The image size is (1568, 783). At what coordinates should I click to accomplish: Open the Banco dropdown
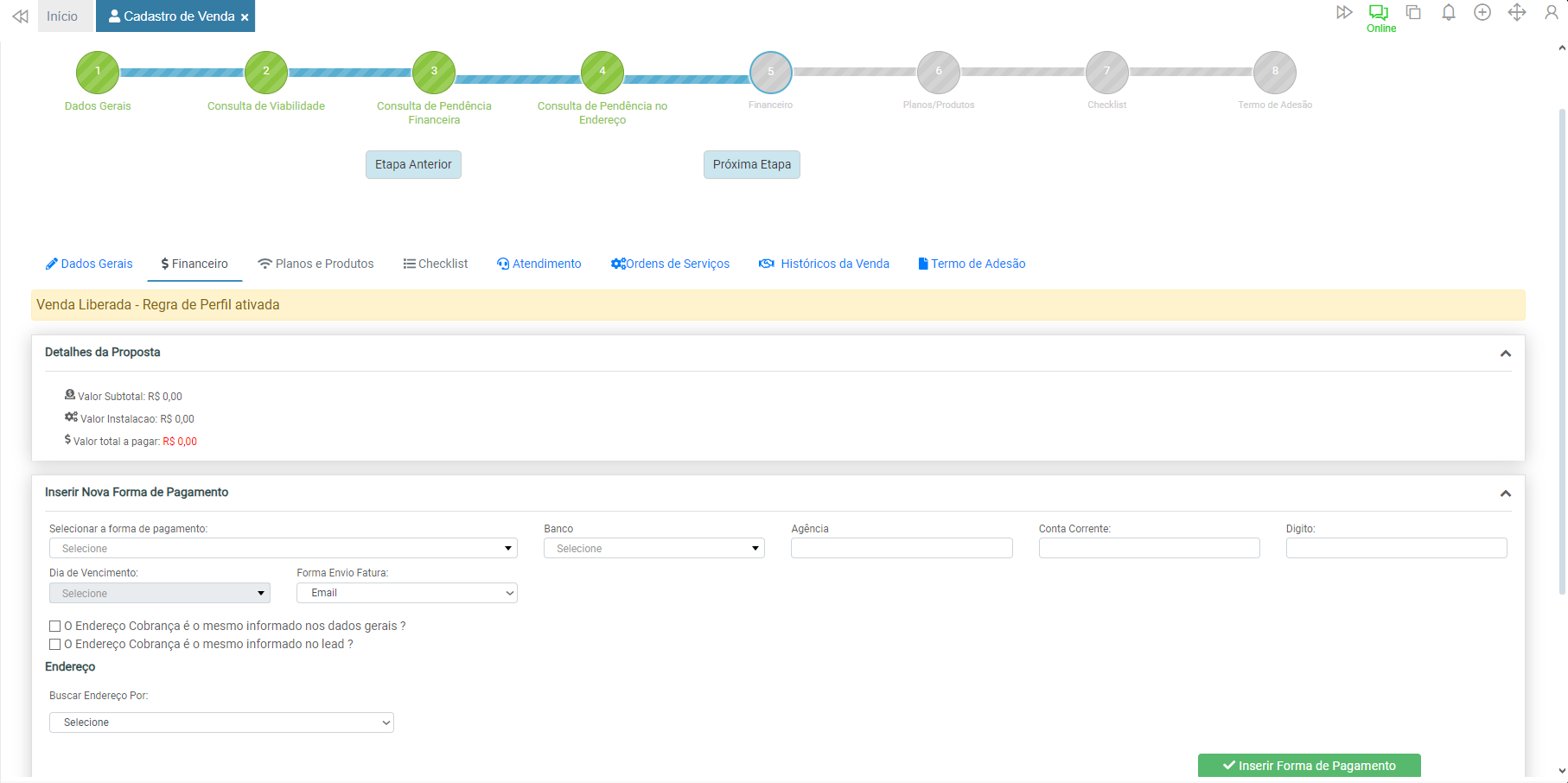[x=653, y=549]
